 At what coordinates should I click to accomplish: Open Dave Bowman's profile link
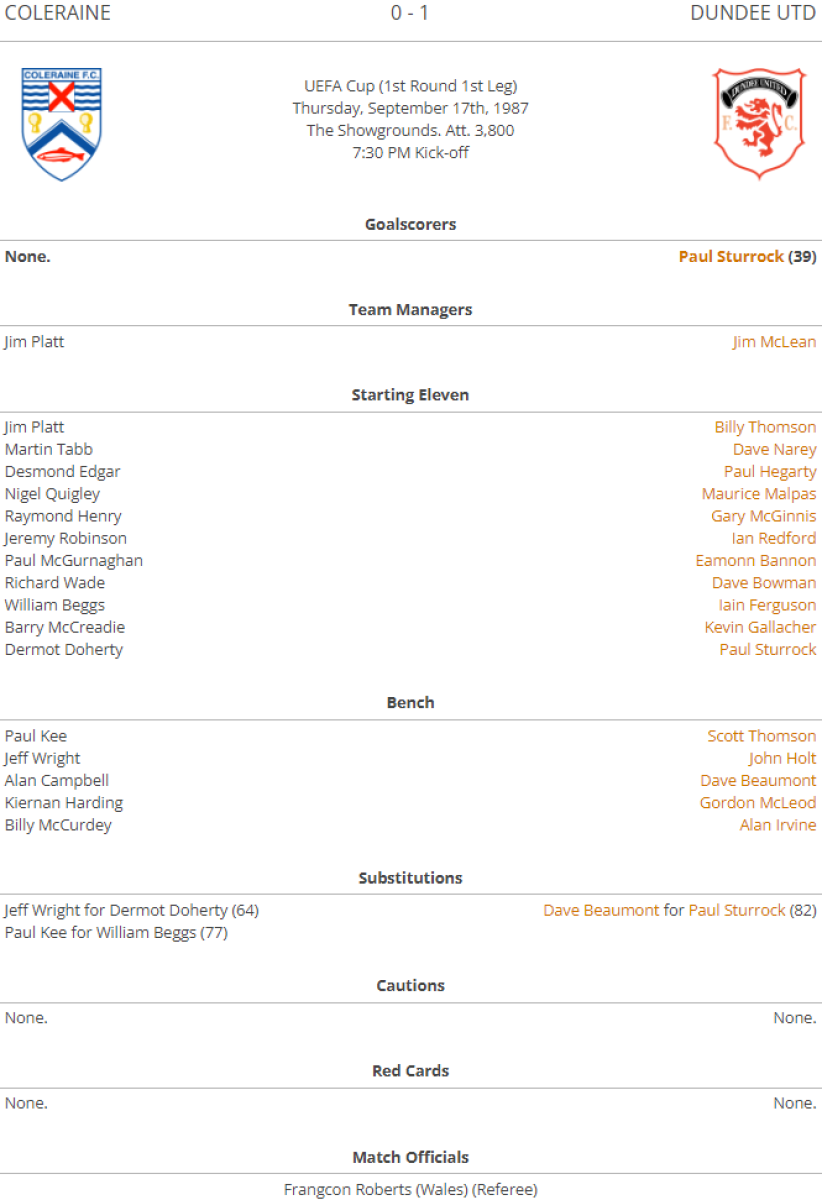[764, 583]
